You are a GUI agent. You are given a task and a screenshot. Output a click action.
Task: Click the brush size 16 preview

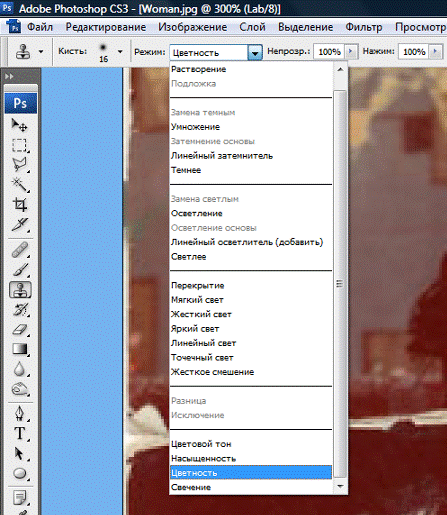click(x=103, y=52)
